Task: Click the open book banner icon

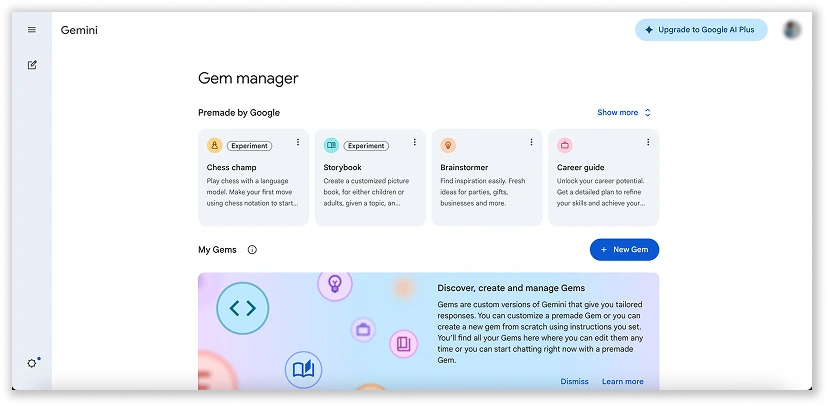Action: pyautogui.click(x=303, y=369)
